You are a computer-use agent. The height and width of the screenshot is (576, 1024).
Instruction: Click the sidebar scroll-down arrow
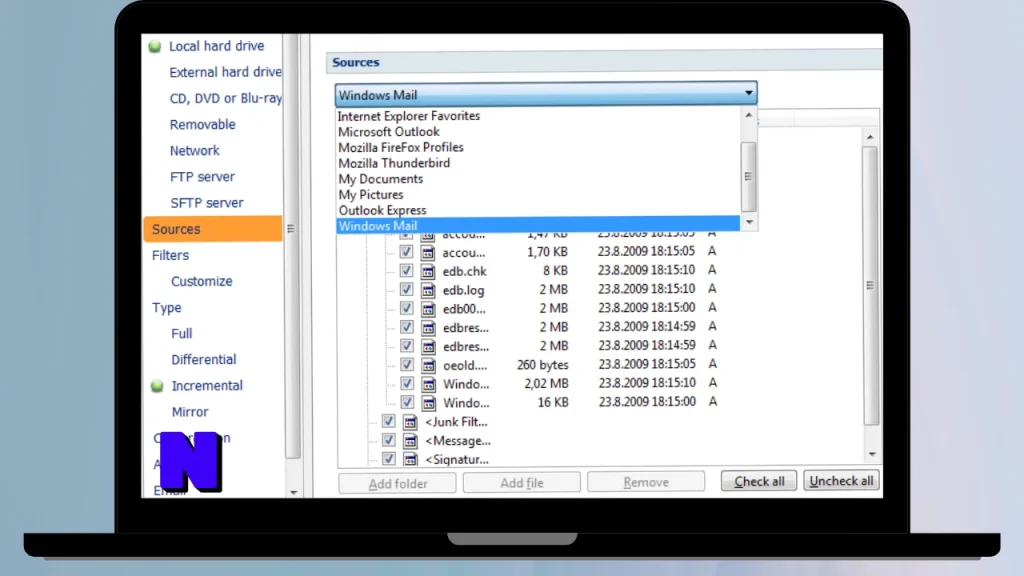pyautogui.click(x=293, y=492)
